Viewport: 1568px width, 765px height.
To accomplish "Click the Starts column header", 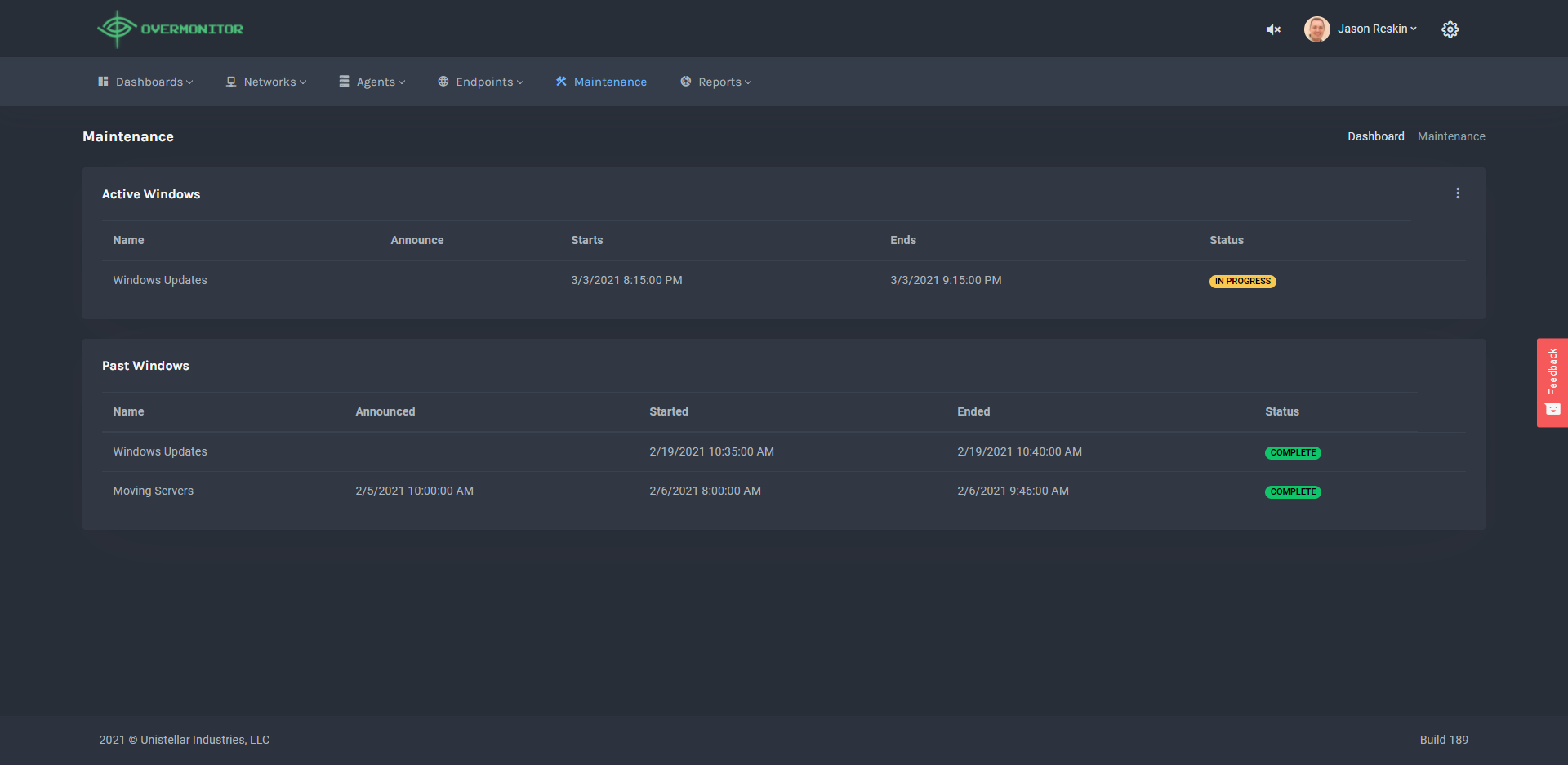I will pyautogui.click(x=587, y=240).
